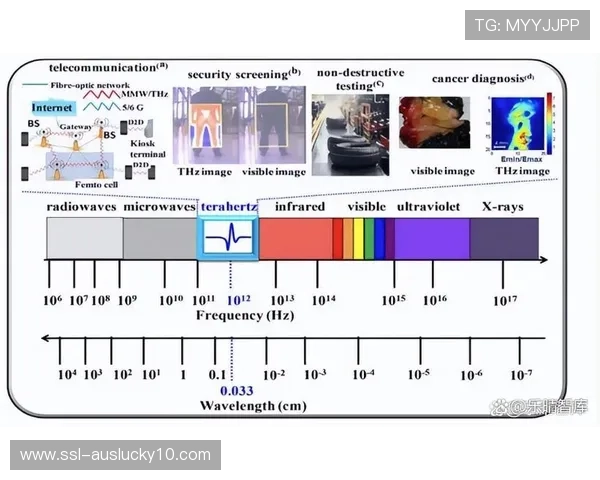600x480 pixels.
Task: Select the dark purple X-rays band
Action: 504,240
